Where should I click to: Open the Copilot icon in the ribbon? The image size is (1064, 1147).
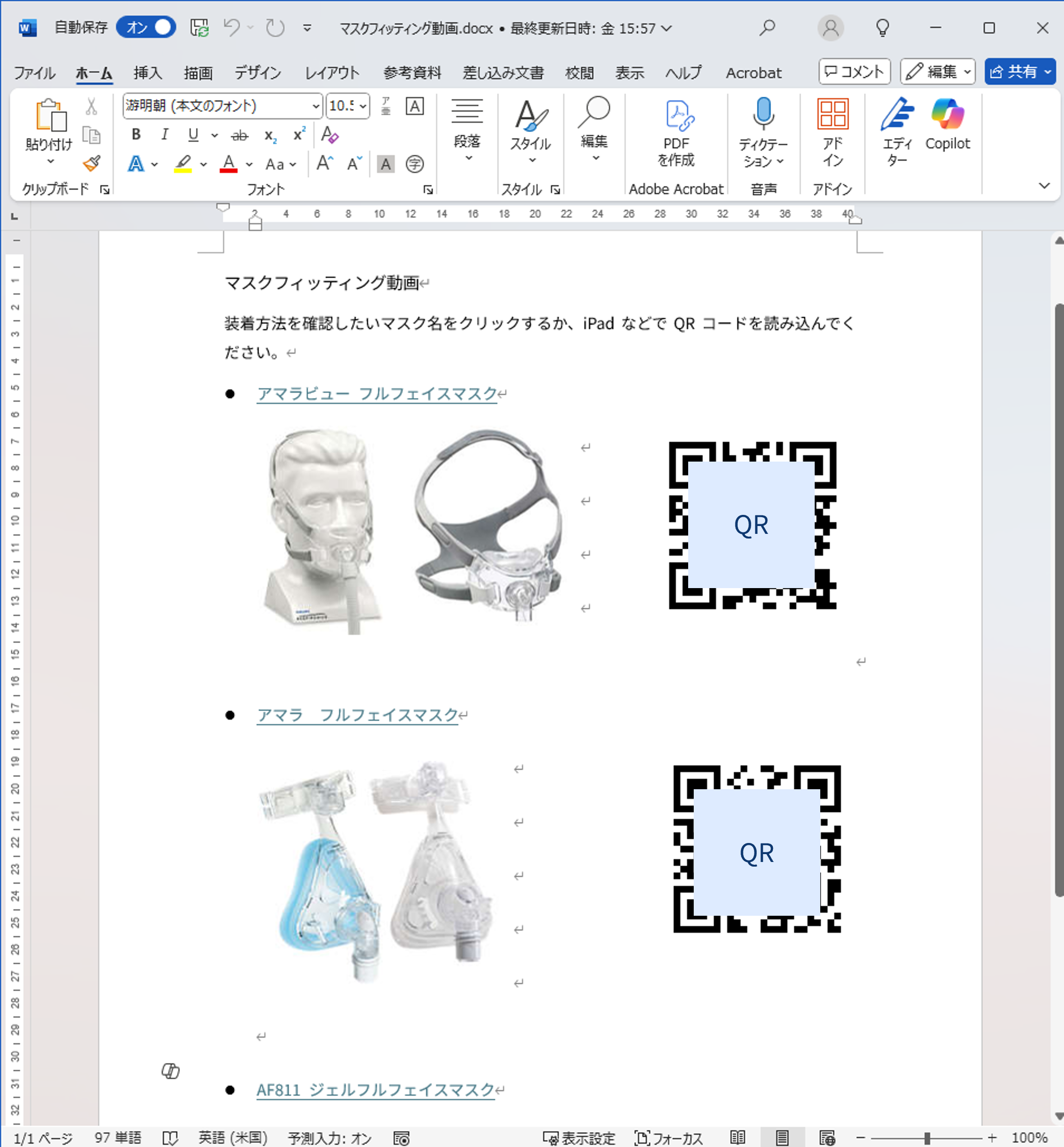coord(947,114)
